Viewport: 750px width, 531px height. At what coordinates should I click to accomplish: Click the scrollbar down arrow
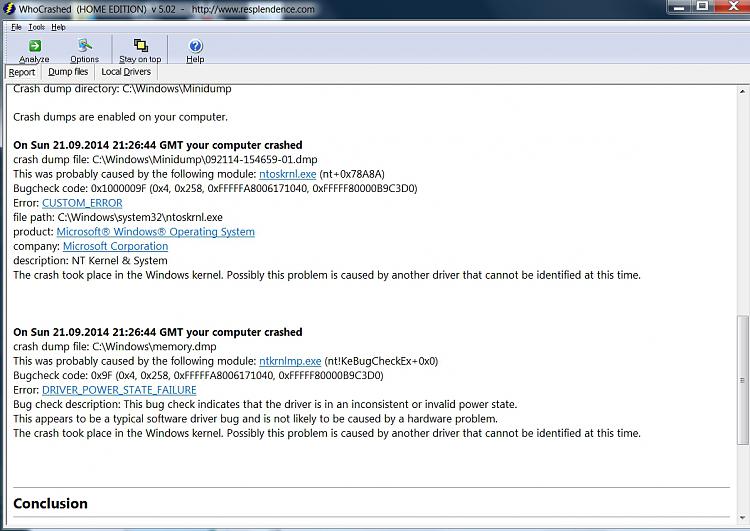click(742, 517)
